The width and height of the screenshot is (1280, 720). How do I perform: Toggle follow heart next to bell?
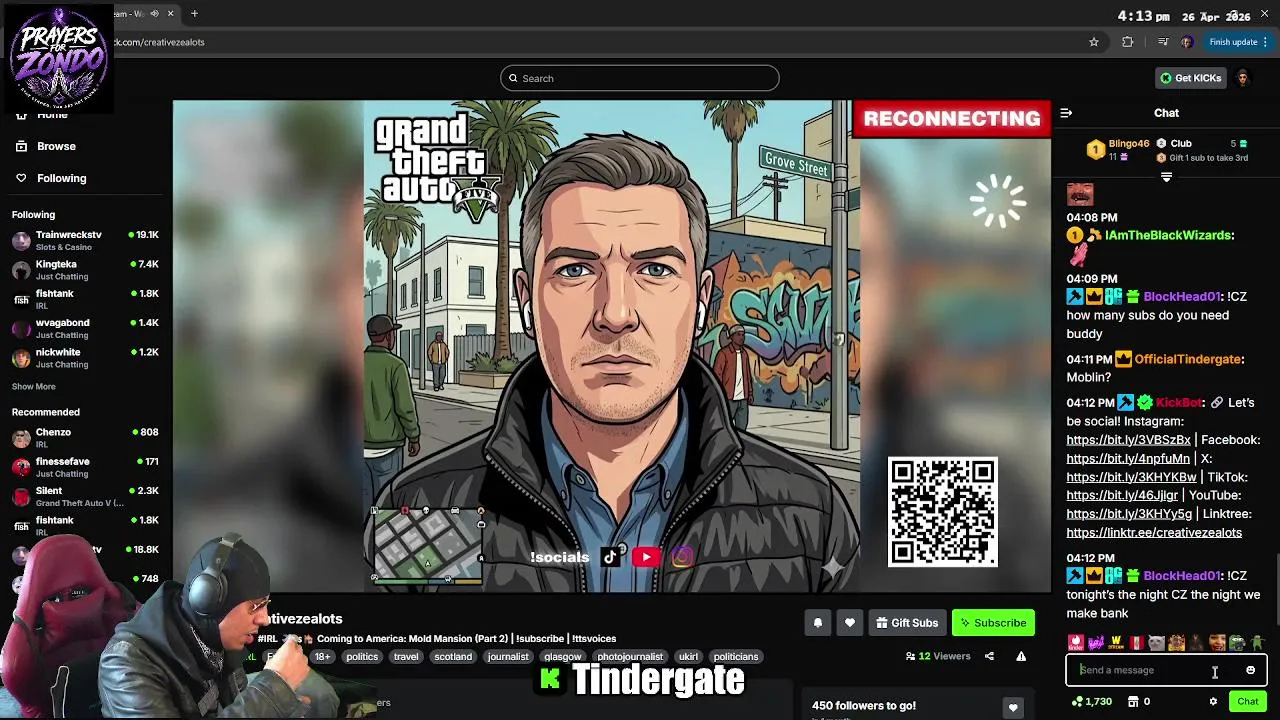click(x=849, y=623)
